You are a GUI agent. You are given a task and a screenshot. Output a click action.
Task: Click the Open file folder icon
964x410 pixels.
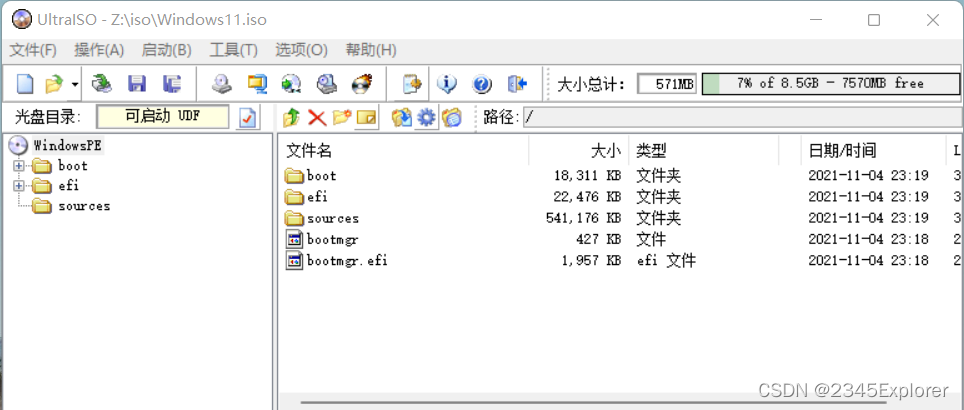pos(54,84)
